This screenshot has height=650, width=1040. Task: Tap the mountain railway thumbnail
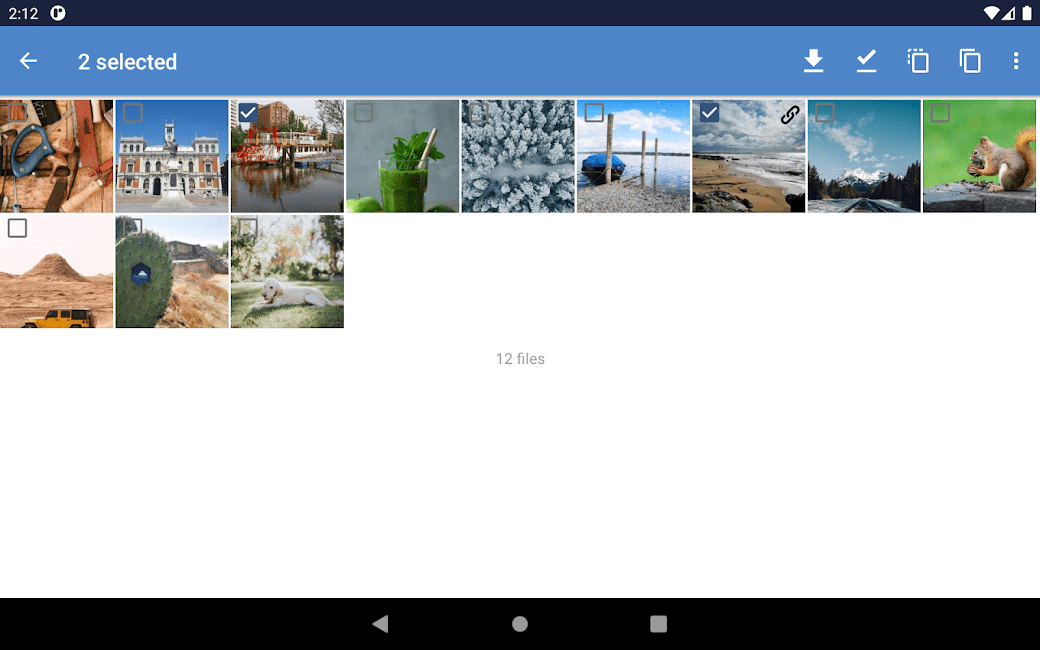[x=864, y=157]
